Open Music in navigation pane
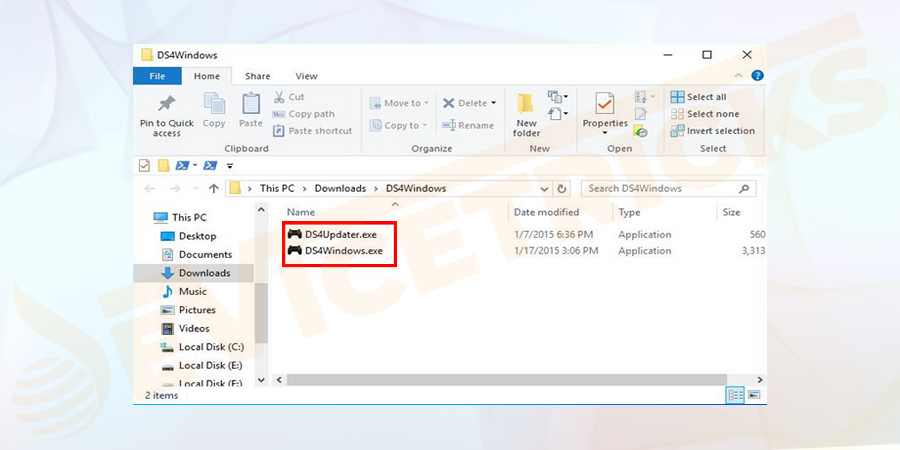This screenshot has width=900, height=450. 184,292
